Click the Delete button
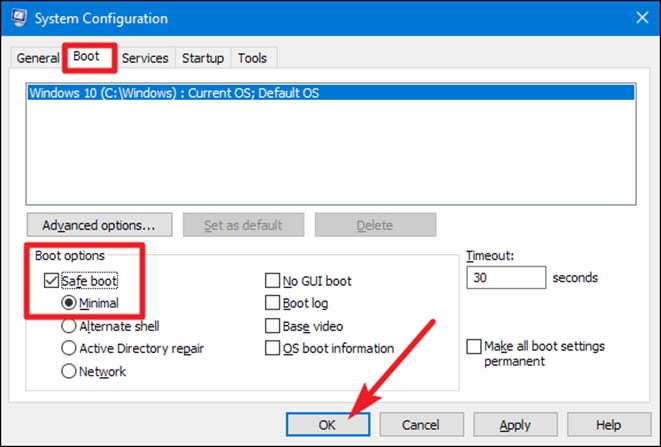This screenshot has height=447, width=661. coord(375,225)
